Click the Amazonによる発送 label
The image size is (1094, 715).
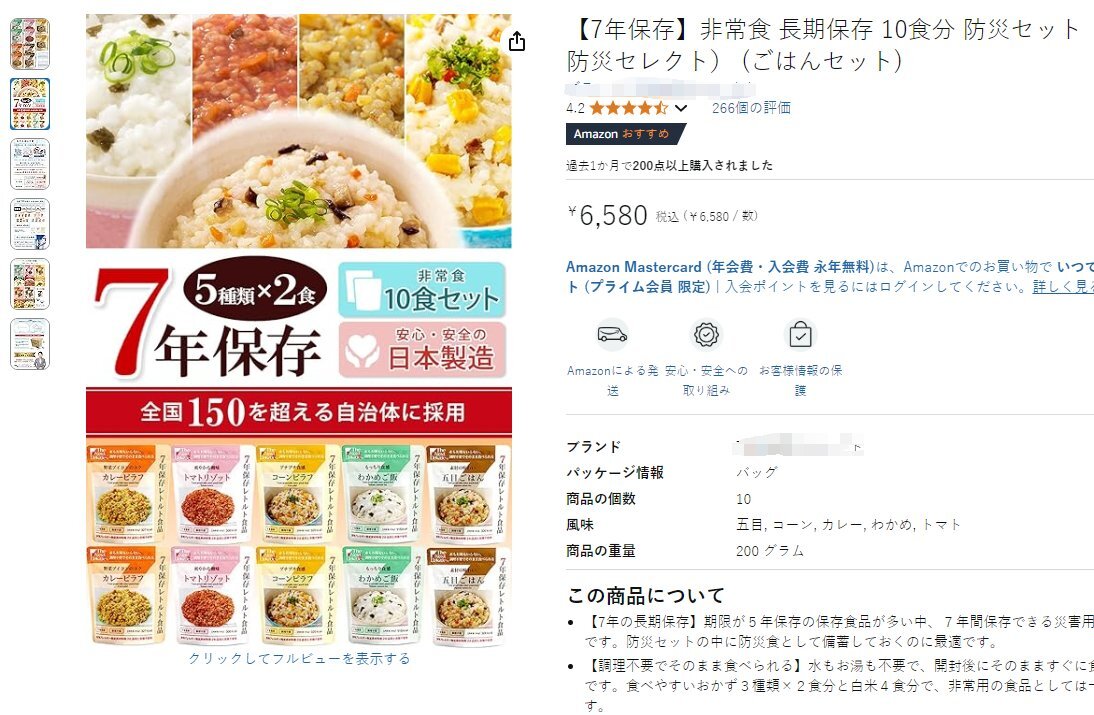613,380
